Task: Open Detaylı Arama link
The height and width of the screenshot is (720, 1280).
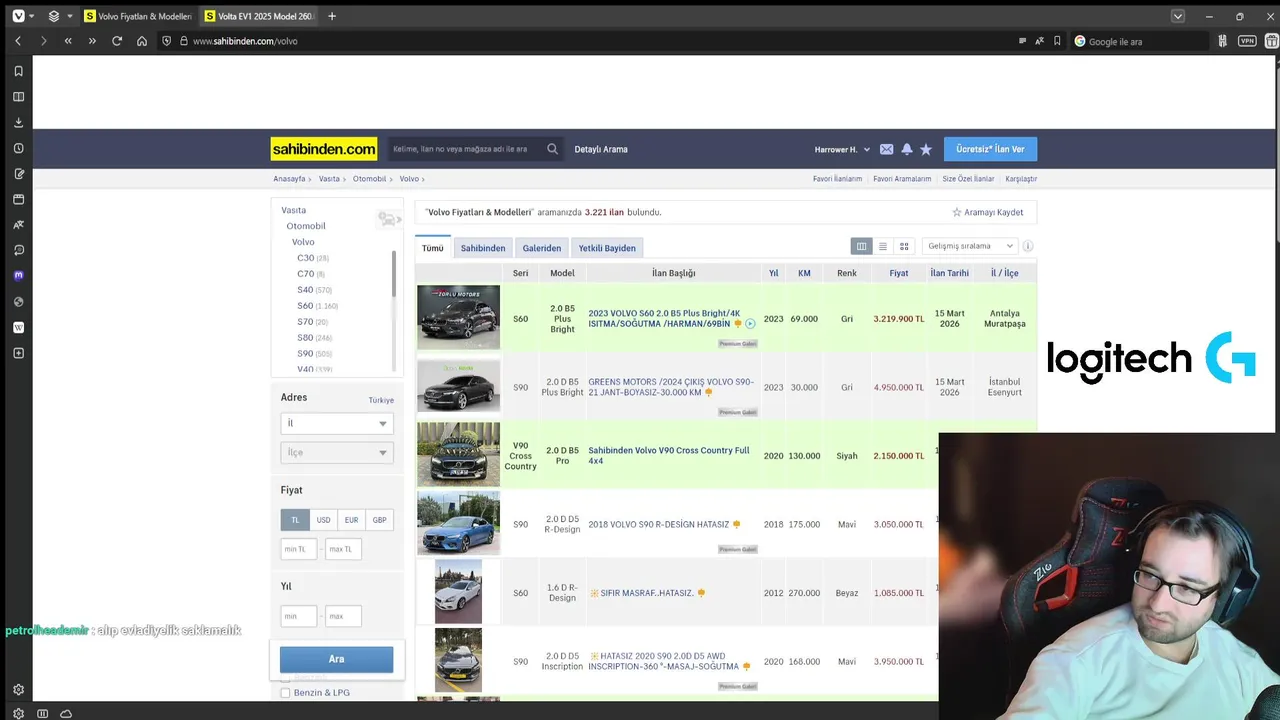Action: coord(601,149)
